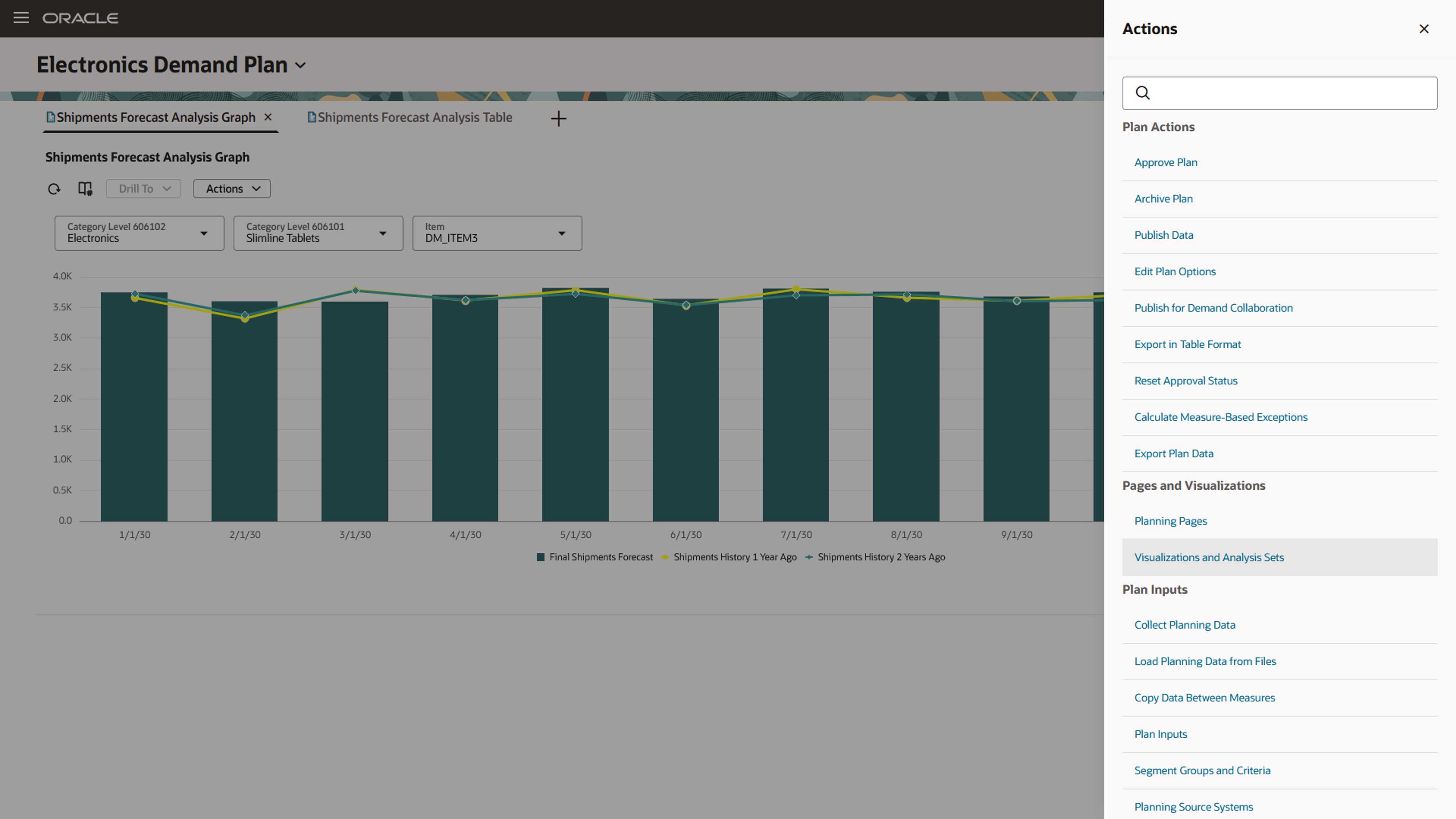Close the Actions panel
Viewport: 1456px width, 819px height.
1424,29
